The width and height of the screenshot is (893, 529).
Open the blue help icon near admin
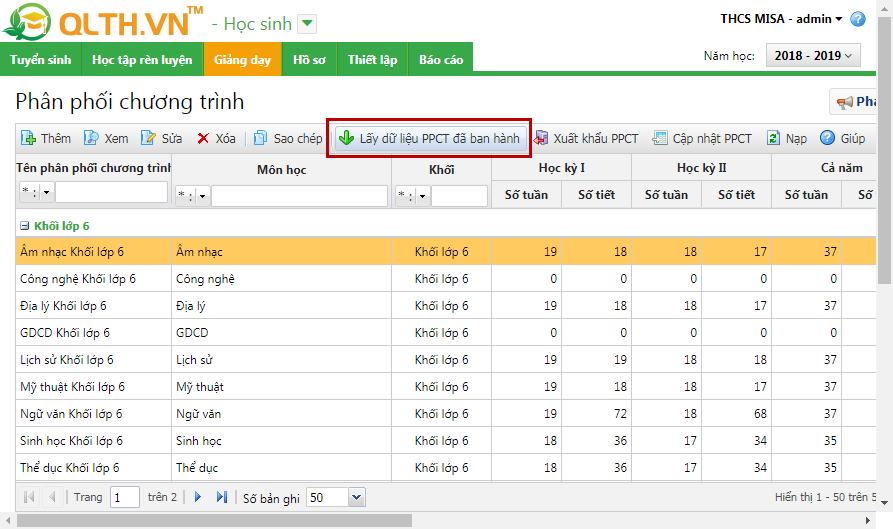(x=858, y=19)
